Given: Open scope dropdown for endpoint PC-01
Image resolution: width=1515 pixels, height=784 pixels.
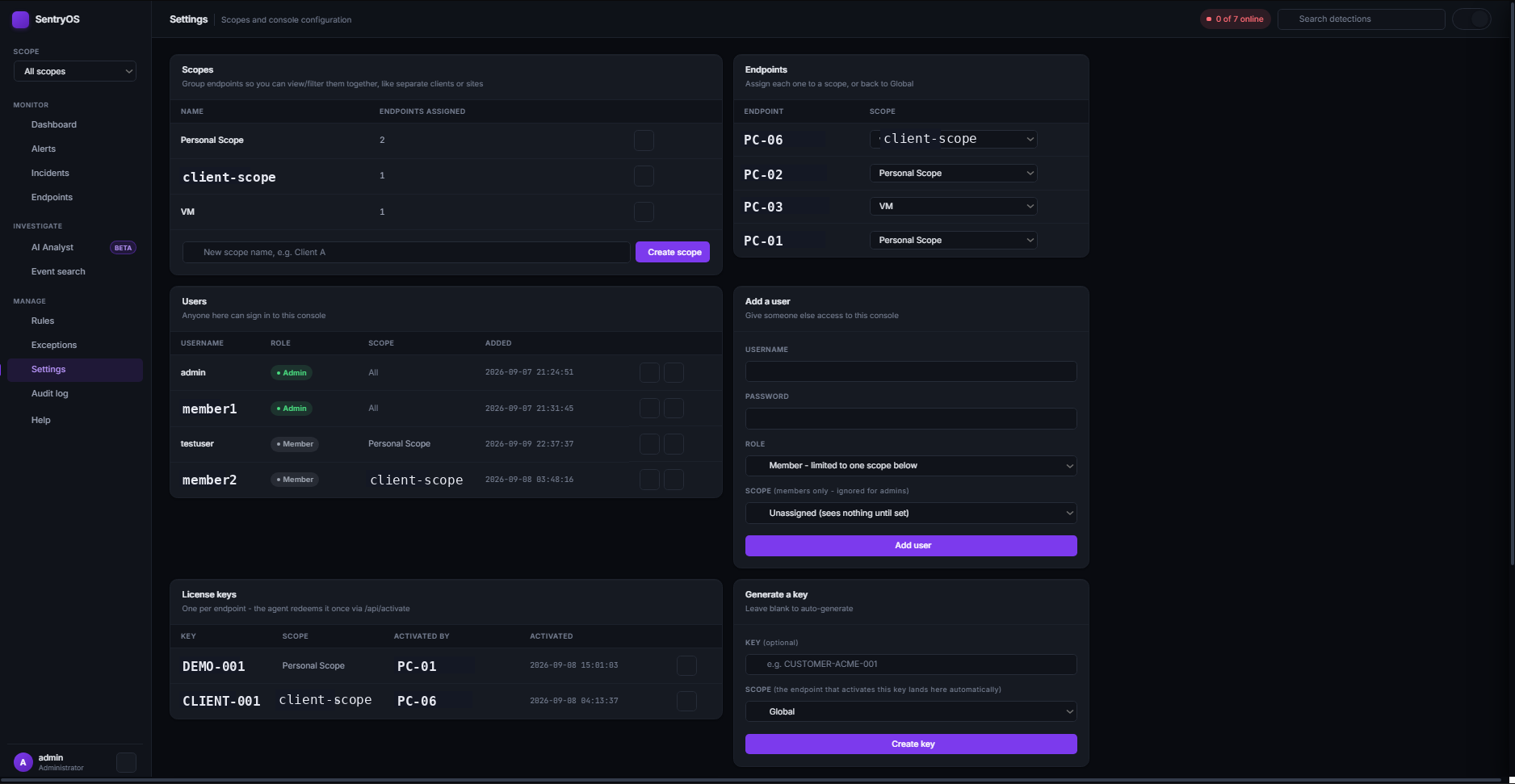Looking at the screenshot, I should tap(953, 240).
